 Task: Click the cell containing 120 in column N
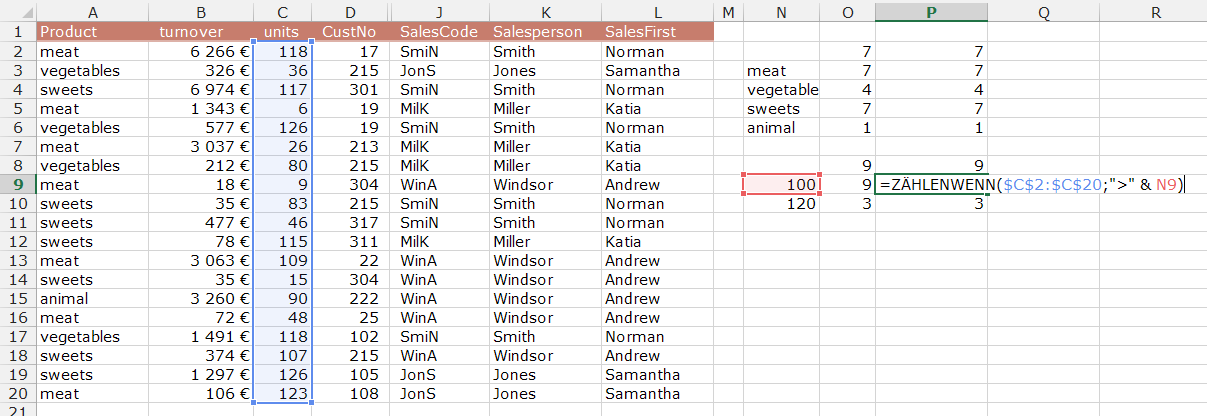[x=781, y=204]
